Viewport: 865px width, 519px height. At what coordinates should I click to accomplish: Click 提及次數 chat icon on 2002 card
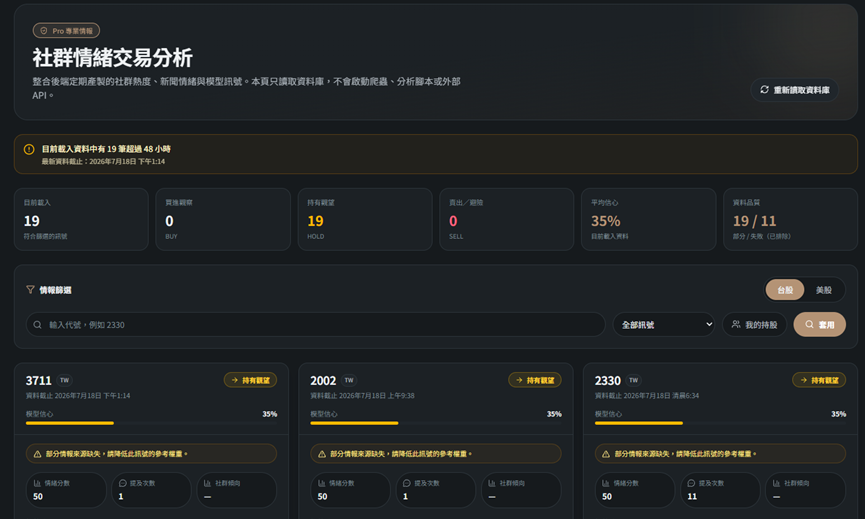407,483
